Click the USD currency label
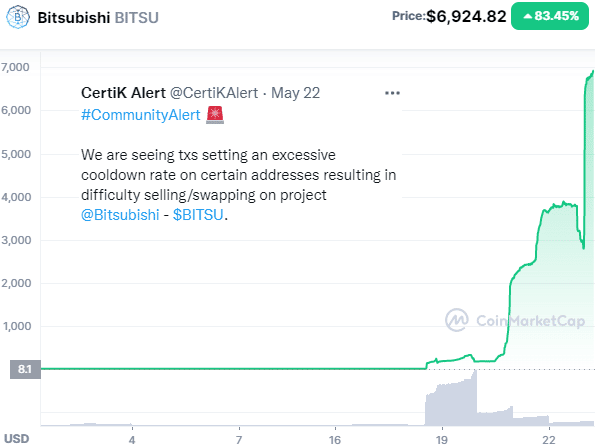Screen dimensions: 596x447 (x=16, y=439)
